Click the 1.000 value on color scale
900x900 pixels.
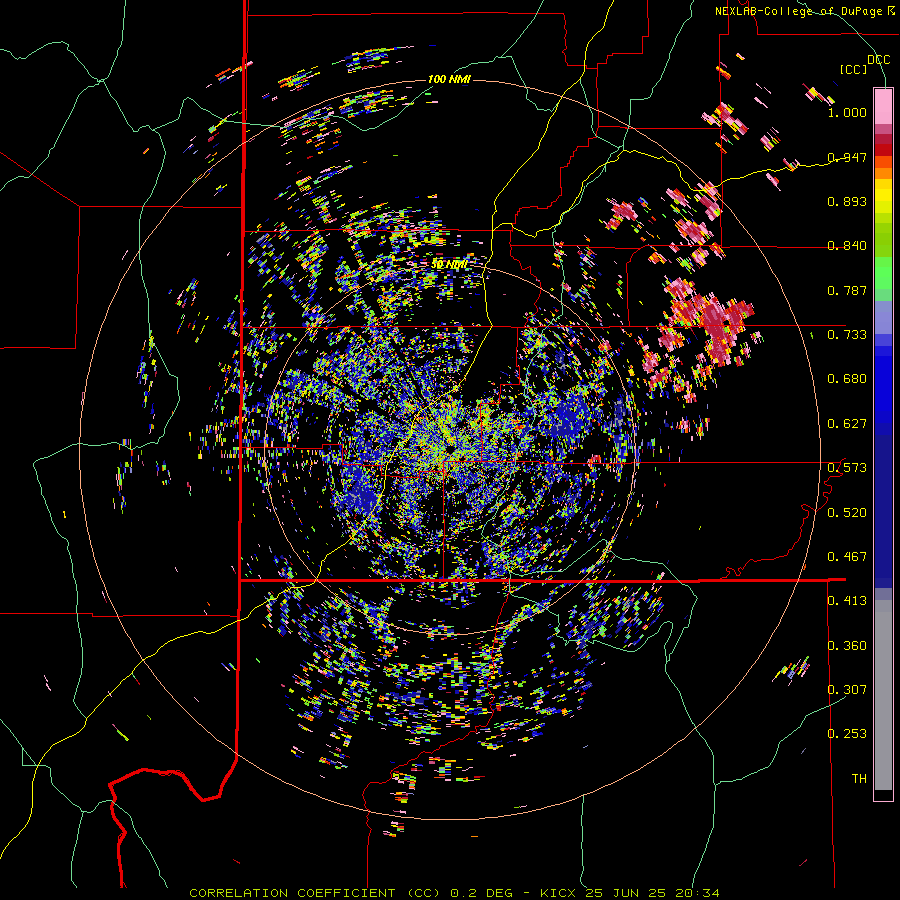[x=847, y=112]
